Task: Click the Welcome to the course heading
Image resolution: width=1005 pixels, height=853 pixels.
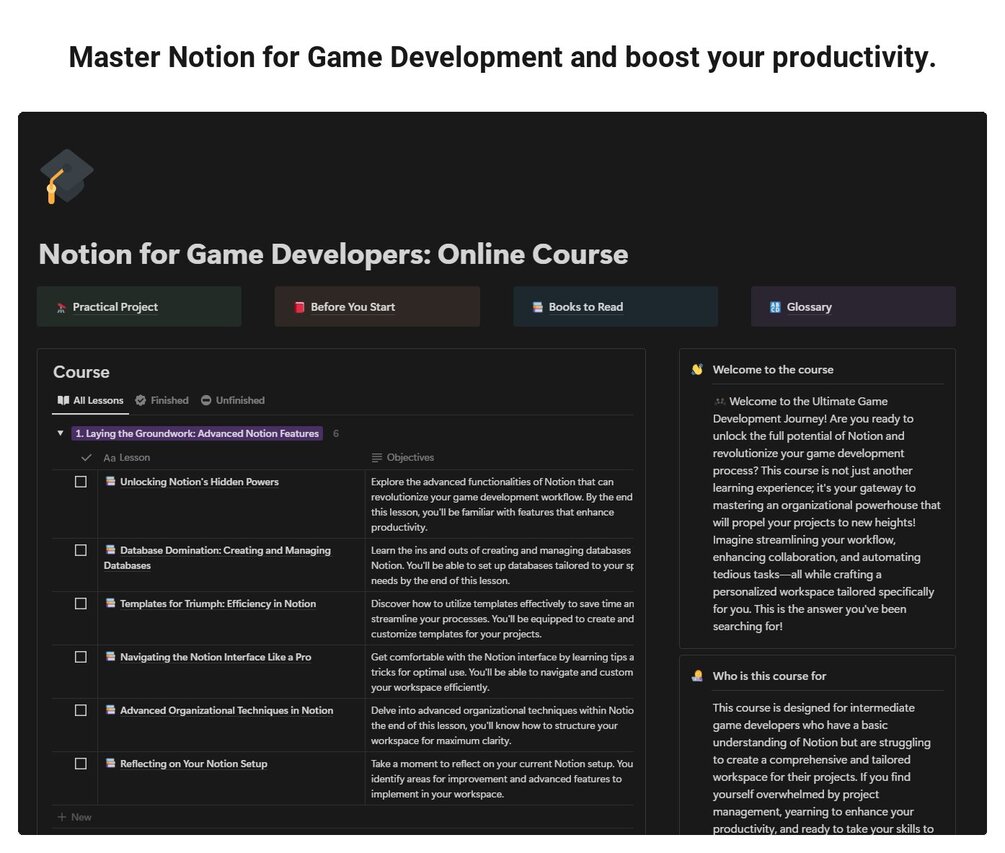Action: tap(773, 369)
